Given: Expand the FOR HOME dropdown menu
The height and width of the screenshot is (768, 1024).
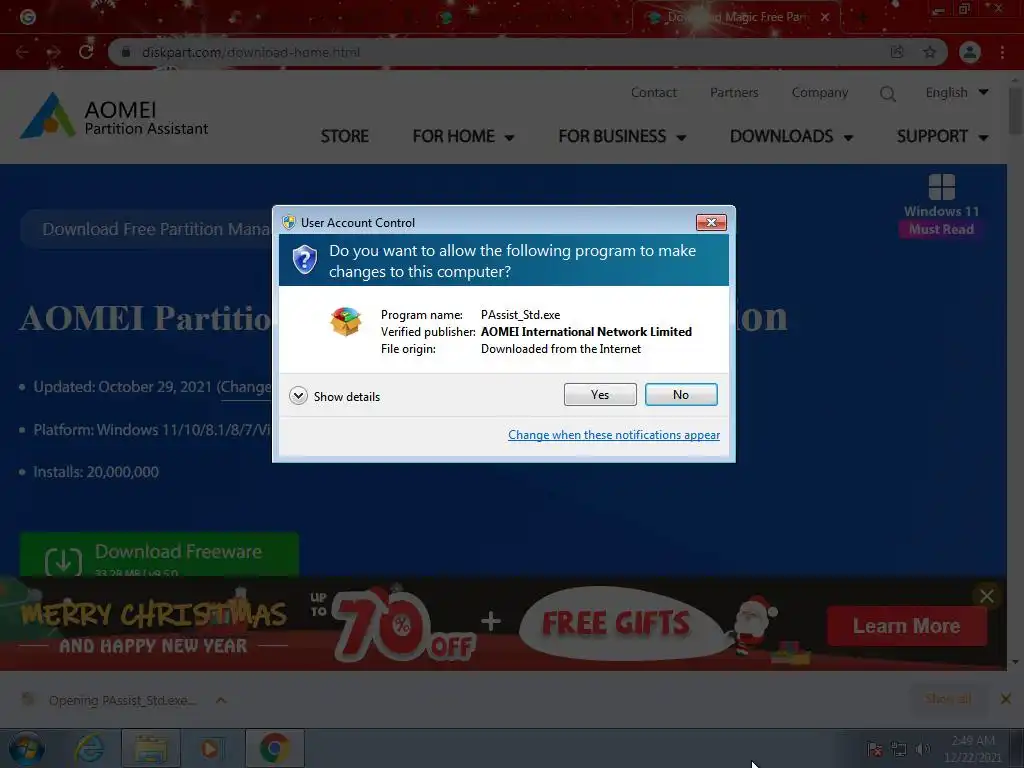Looking at the screenshot, I should [x=463, y=136].
